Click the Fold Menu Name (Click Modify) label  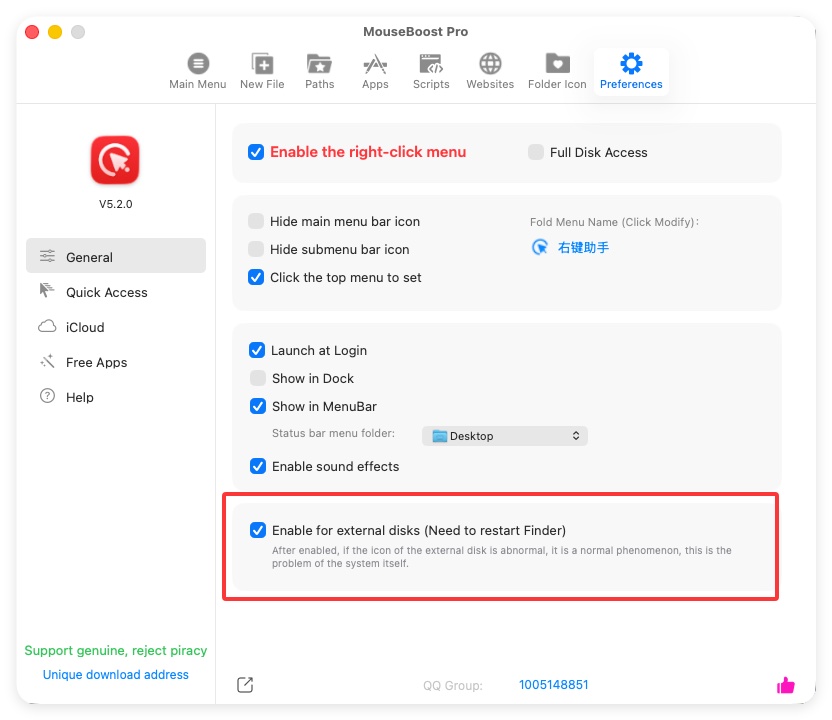tap(614, 222)
